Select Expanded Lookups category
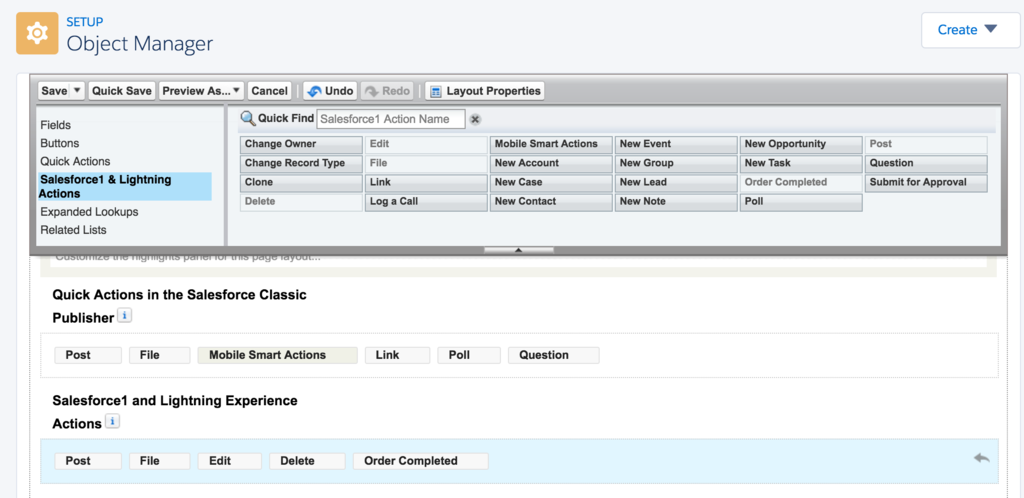 [x=89, y=212]
